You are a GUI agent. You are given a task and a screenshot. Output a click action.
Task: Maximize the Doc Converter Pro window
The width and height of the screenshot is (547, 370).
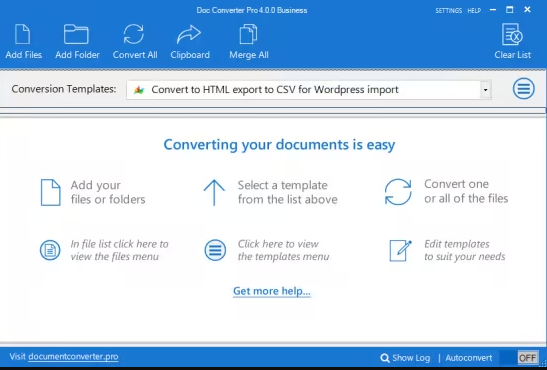pos(510,10)
